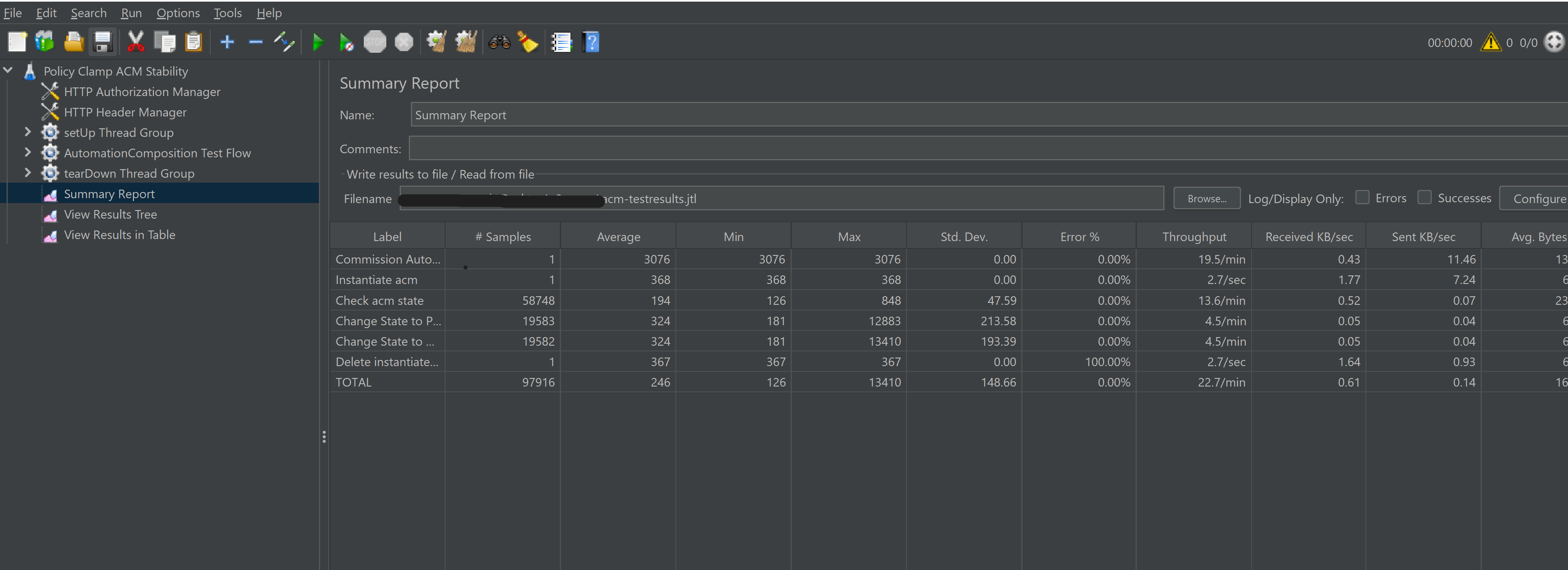Click the 12883 max value cell

point(849,321)
